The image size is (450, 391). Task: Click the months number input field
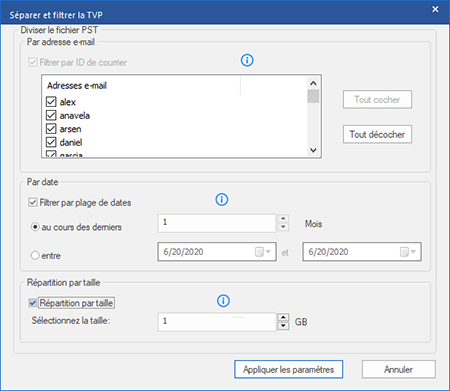217,223
